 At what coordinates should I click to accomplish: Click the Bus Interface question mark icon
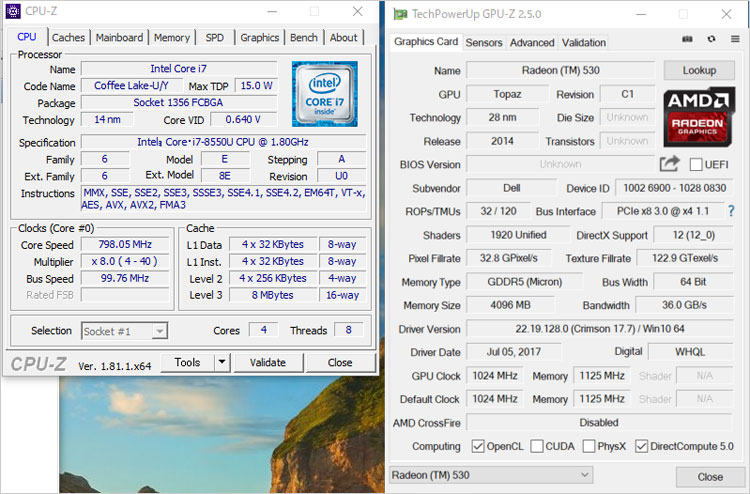pos(731,211)
